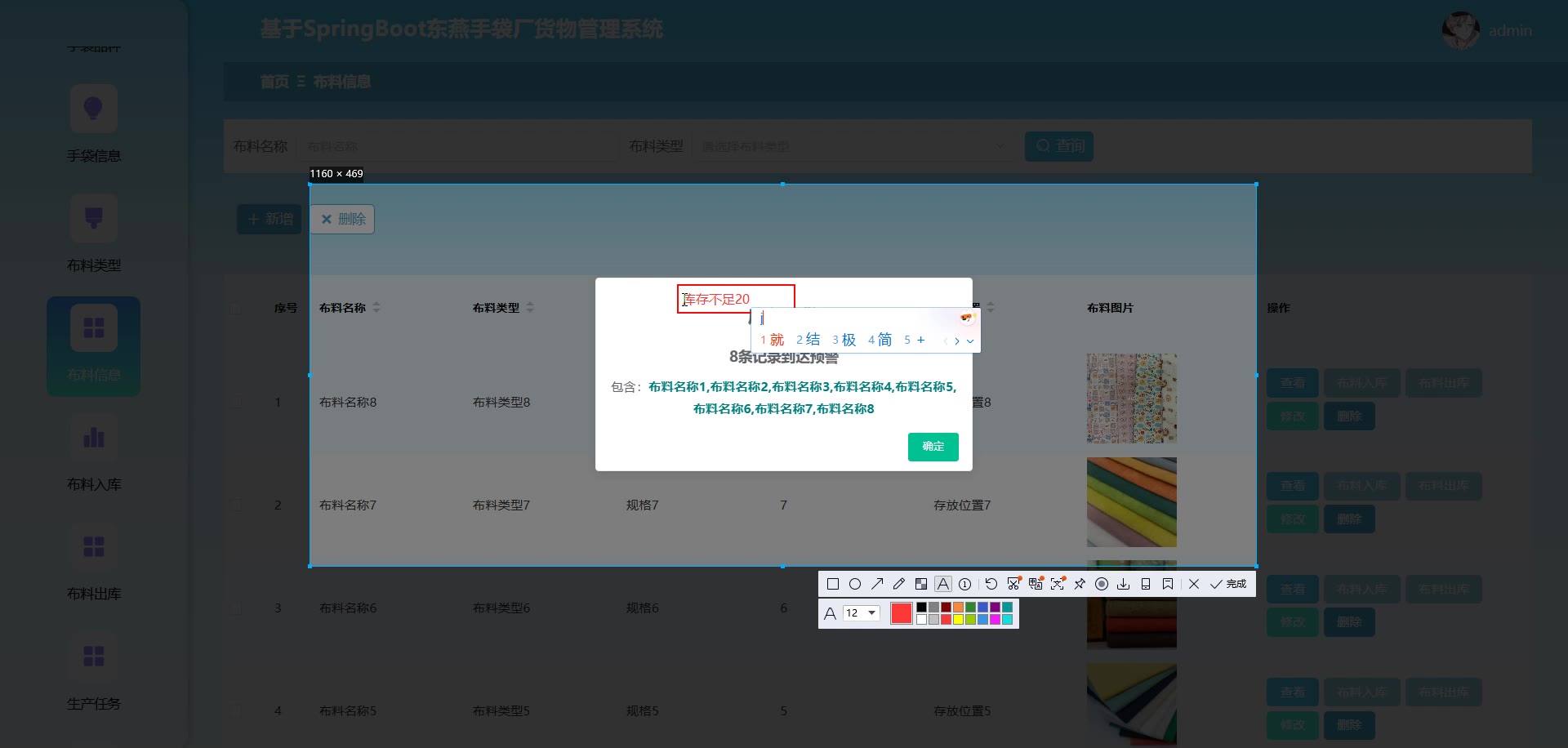
Task: Choose the yellow color swatch
Action: (958, 620)
